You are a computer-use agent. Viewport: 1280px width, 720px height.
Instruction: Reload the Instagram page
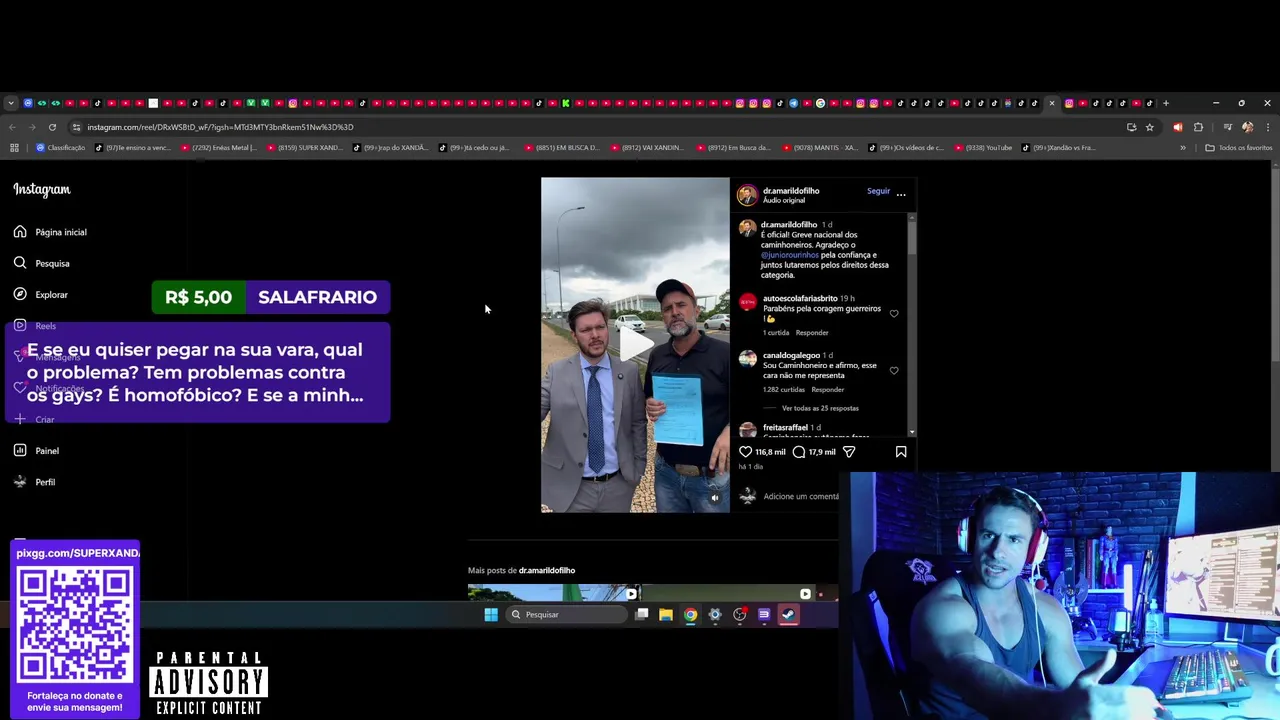coord(52,127)
